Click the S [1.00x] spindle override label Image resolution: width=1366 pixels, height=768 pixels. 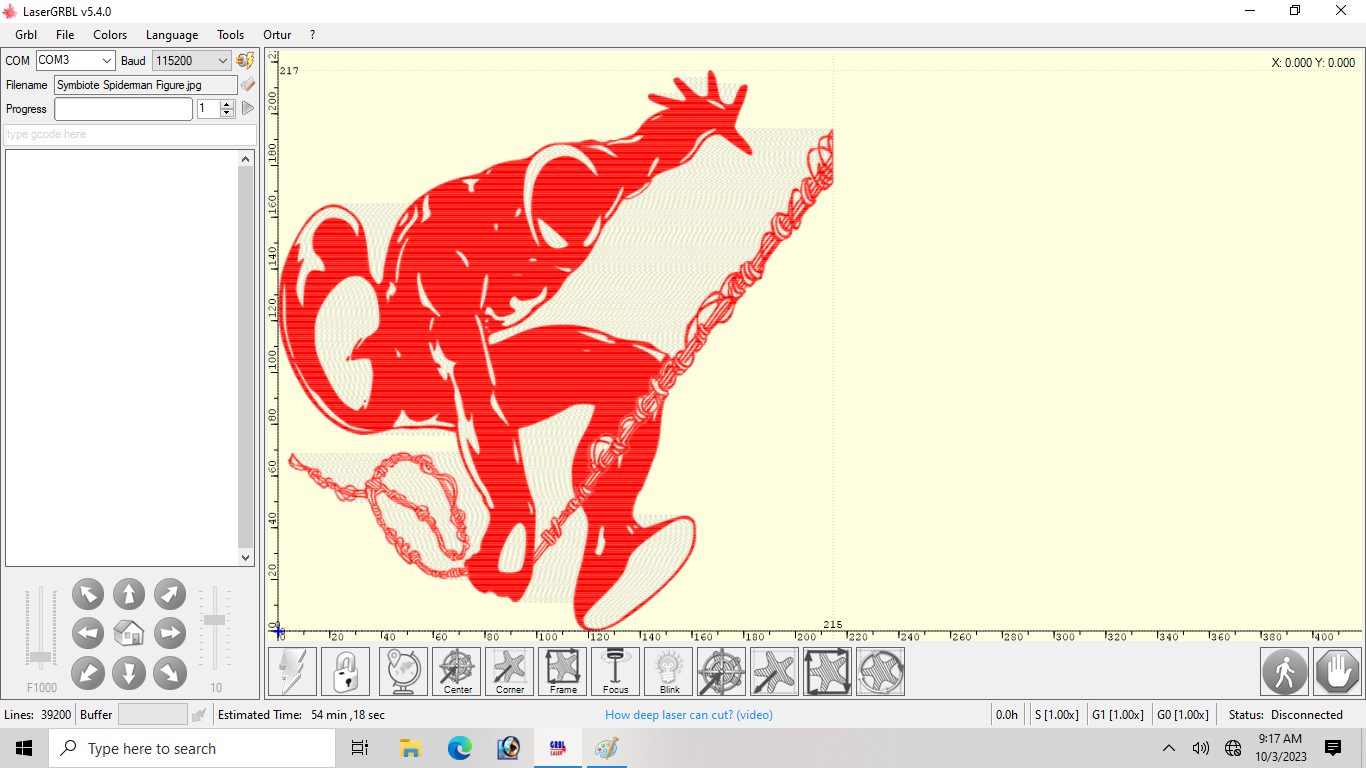[x=1056, y=715]
